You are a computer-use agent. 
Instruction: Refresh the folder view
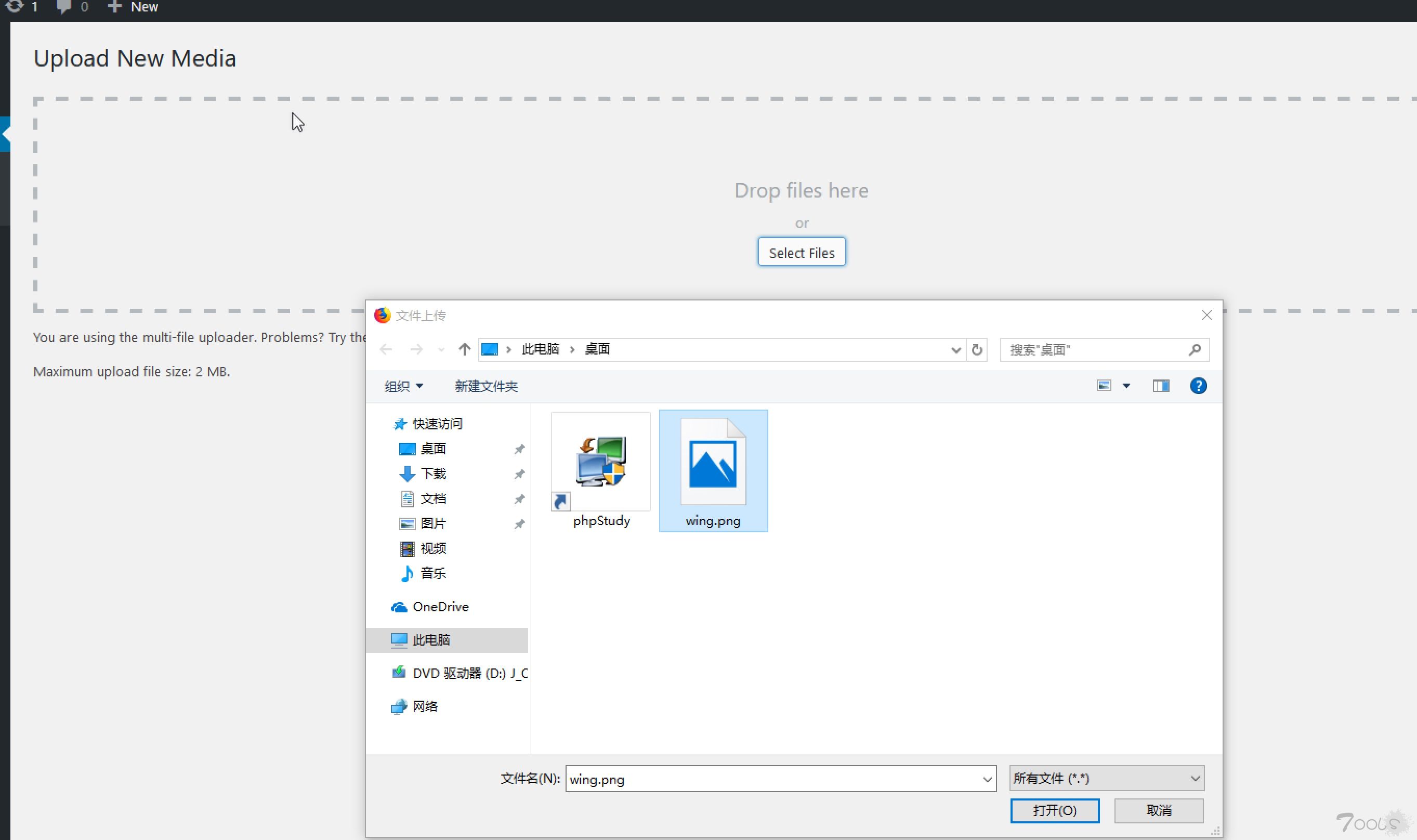[x=977, y=350]
